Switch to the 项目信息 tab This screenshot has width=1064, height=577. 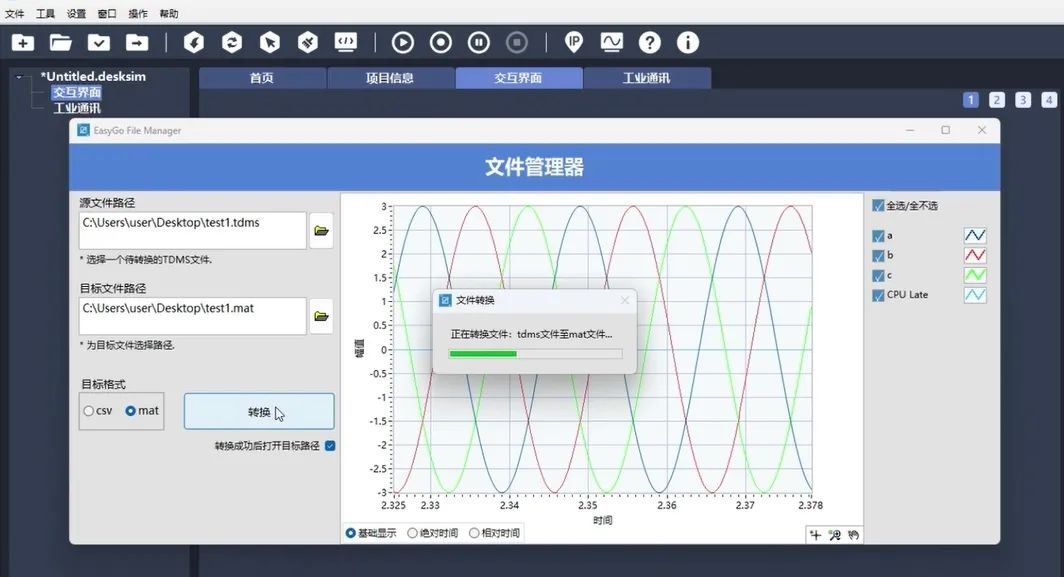pyautogui.click(x=390, y=78)
